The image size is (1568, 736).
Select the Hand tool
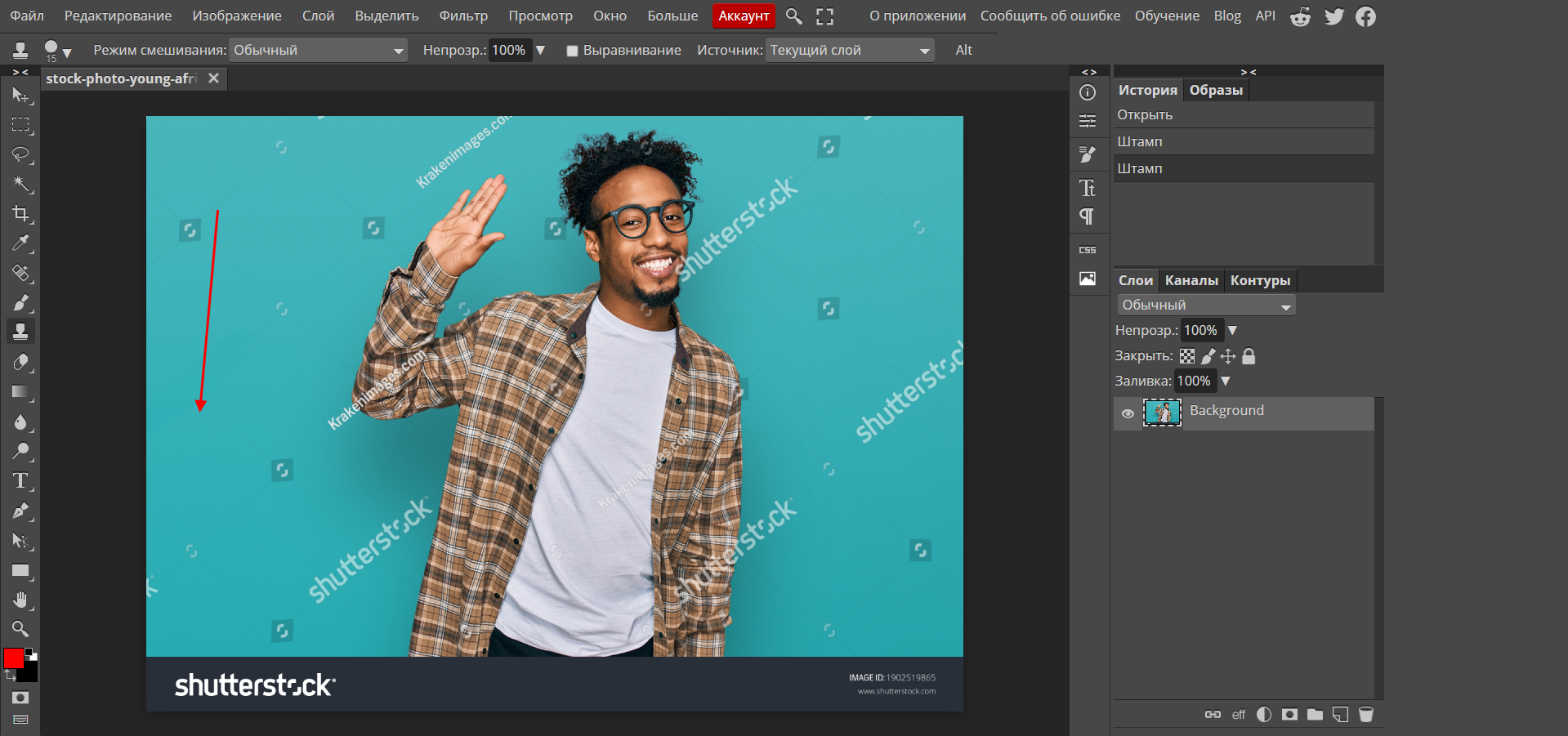pyautogui.click(x=20, y=600)
